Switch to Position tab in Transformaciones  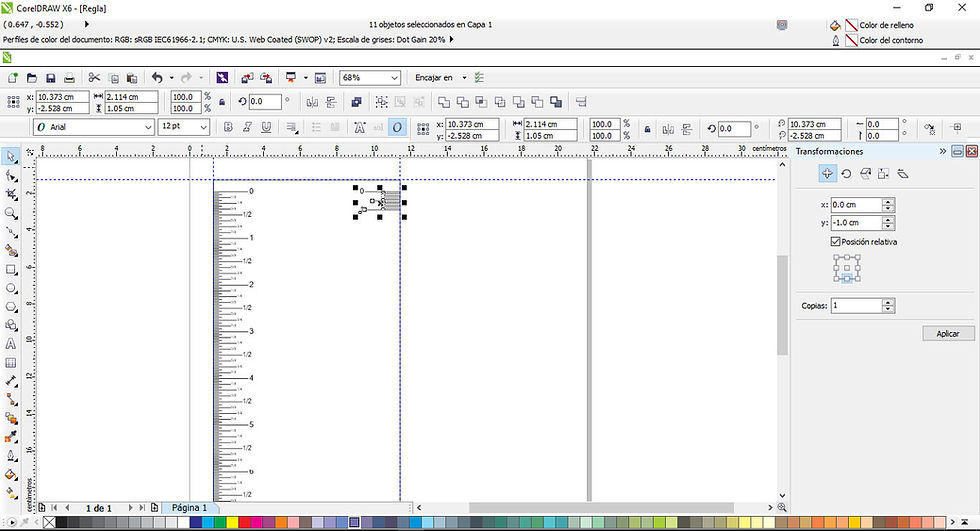coord(827,174)
